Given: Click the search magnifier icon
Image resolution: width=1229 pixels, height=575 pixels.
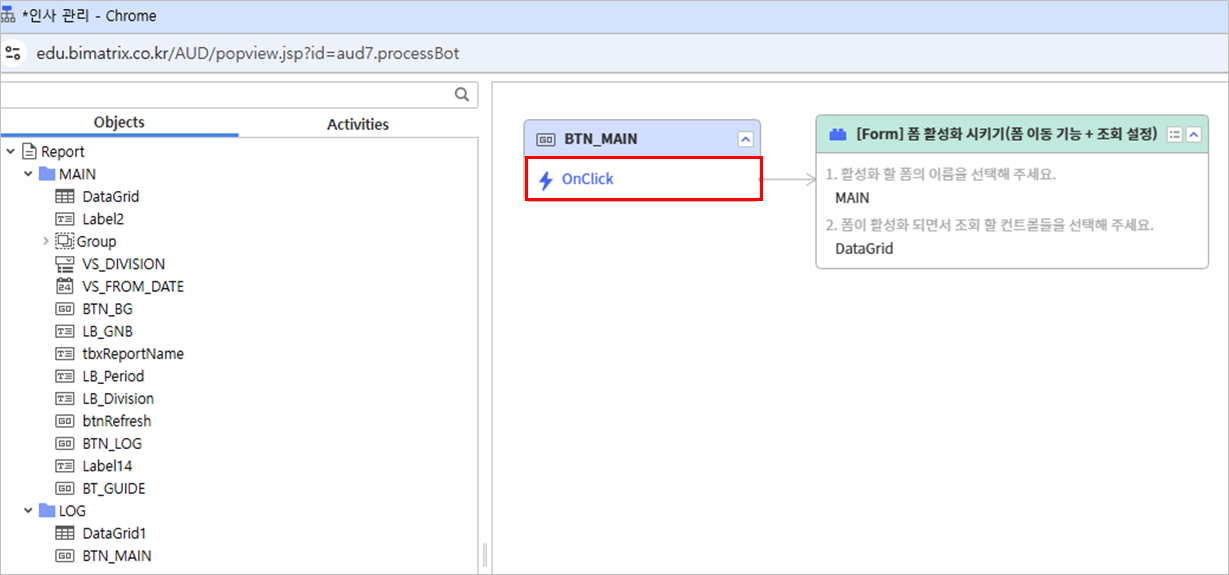Looking at the screenshot, I should coord(462,94).
